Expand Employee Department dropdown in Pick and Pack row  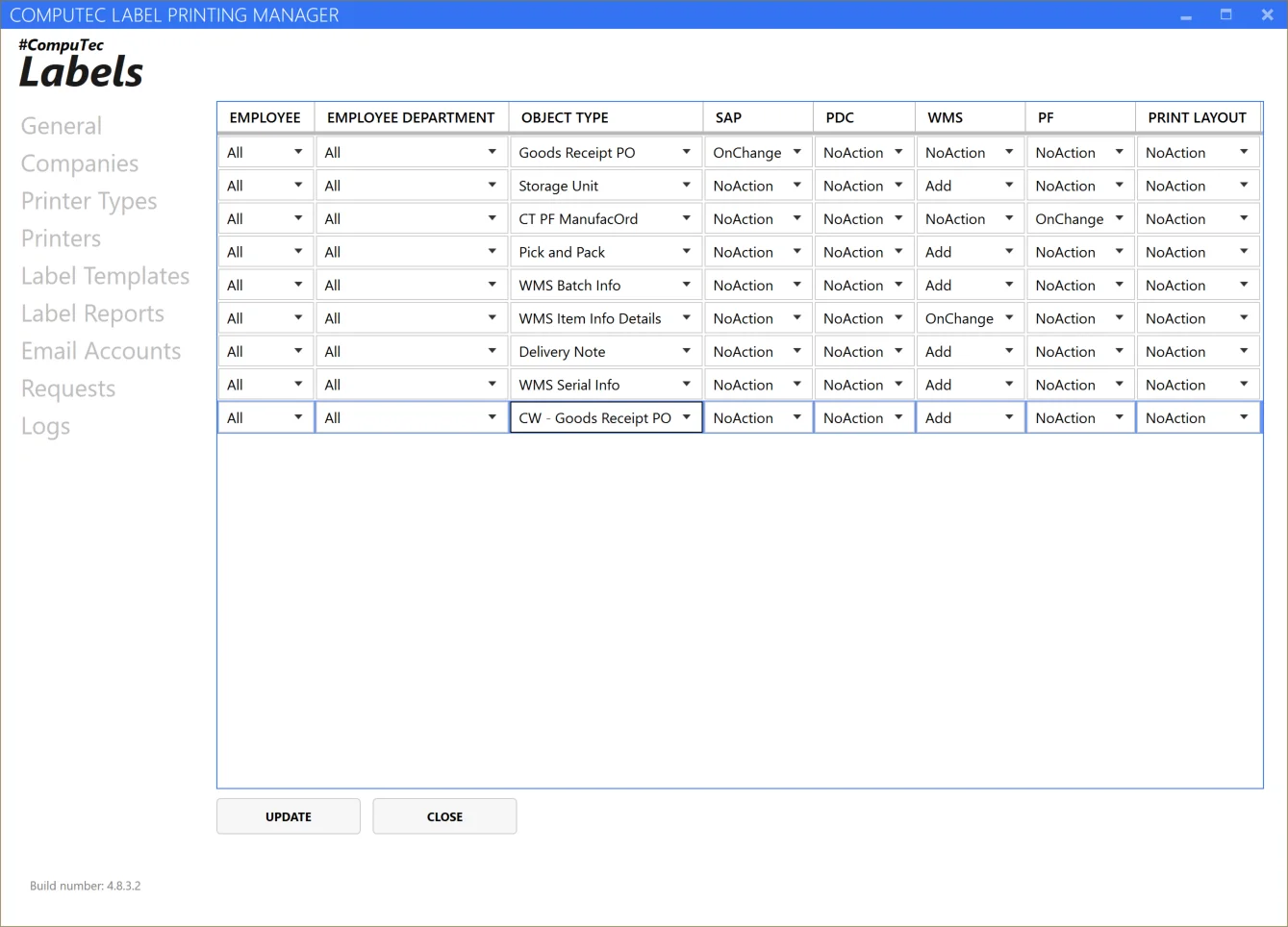point(412,252)
